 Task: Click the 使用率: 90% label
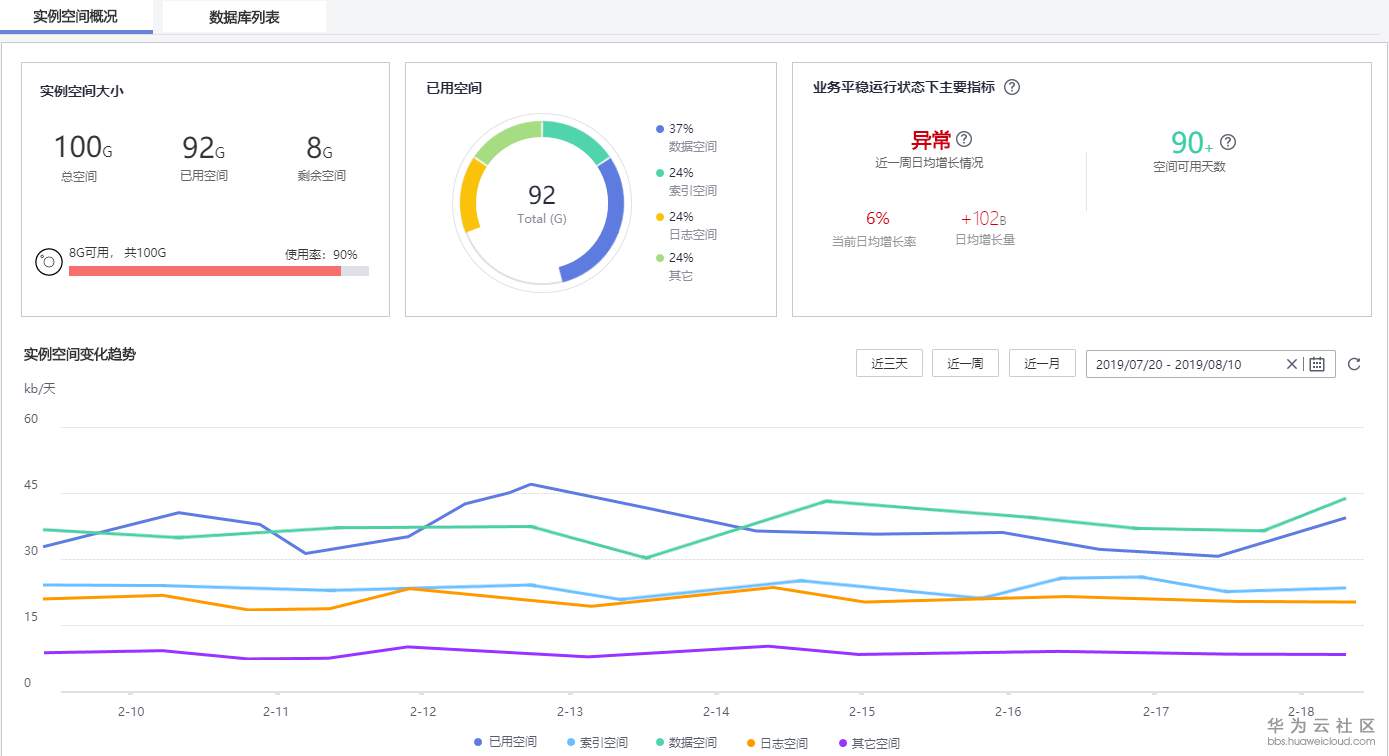(321, 255)
